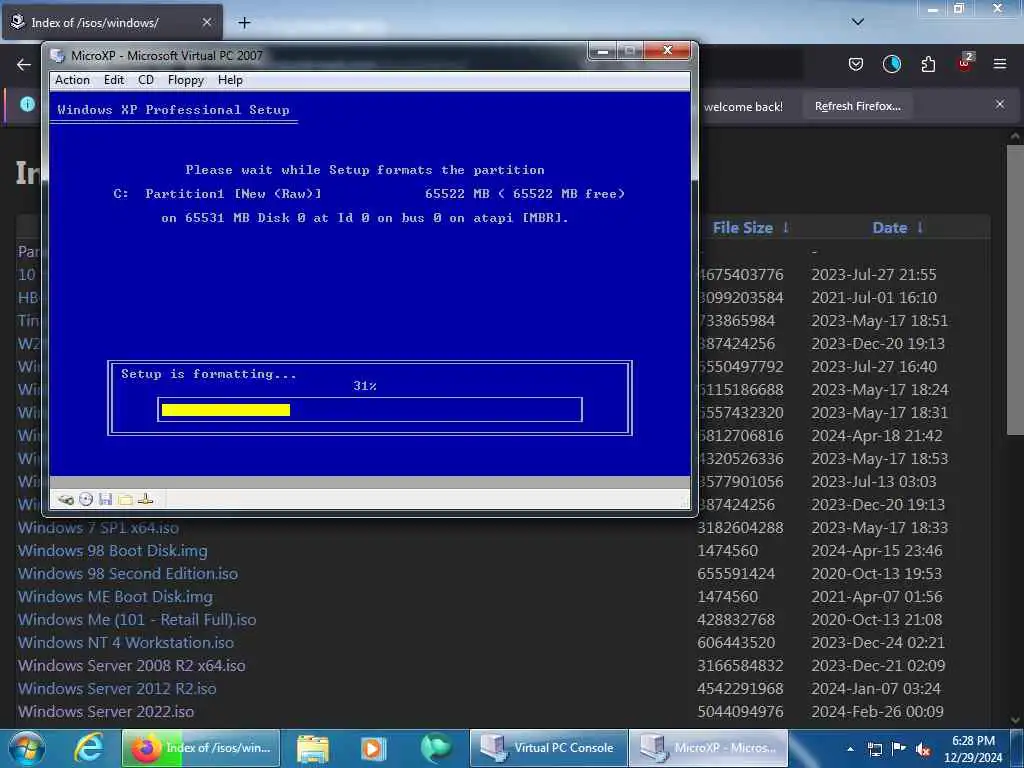This screenshot has width=1024, height=768.
Task: Open the Windows Server 2012 R2.iso link
Action: (x=117, y=688)
